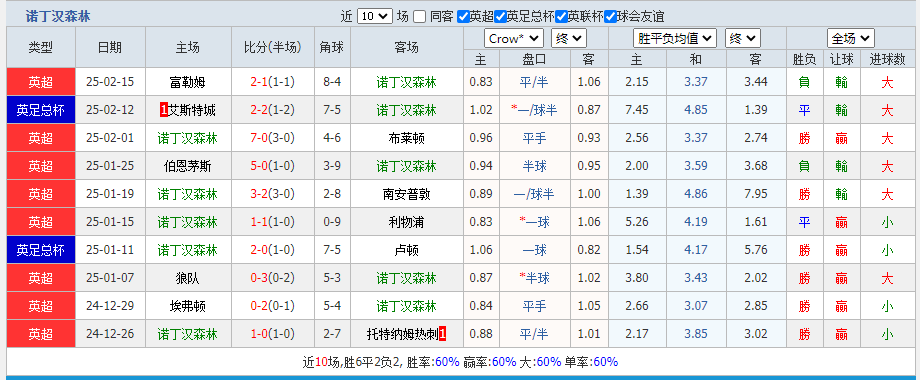Click the 5-0(1-0) score at 伯恩茅斯
920x380 pixels.
pyautogui.click(x=272, y=167)
